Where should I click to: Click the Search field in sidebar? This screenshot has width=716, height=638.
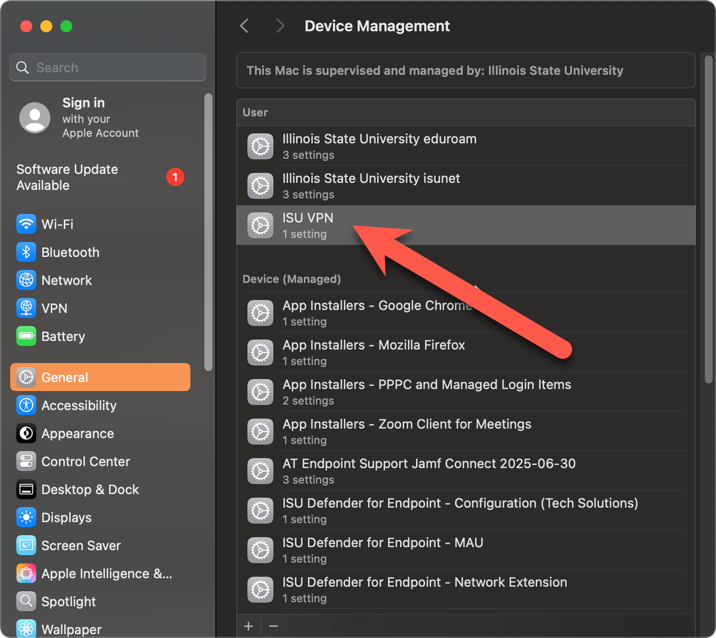click(x=108, y=67)
